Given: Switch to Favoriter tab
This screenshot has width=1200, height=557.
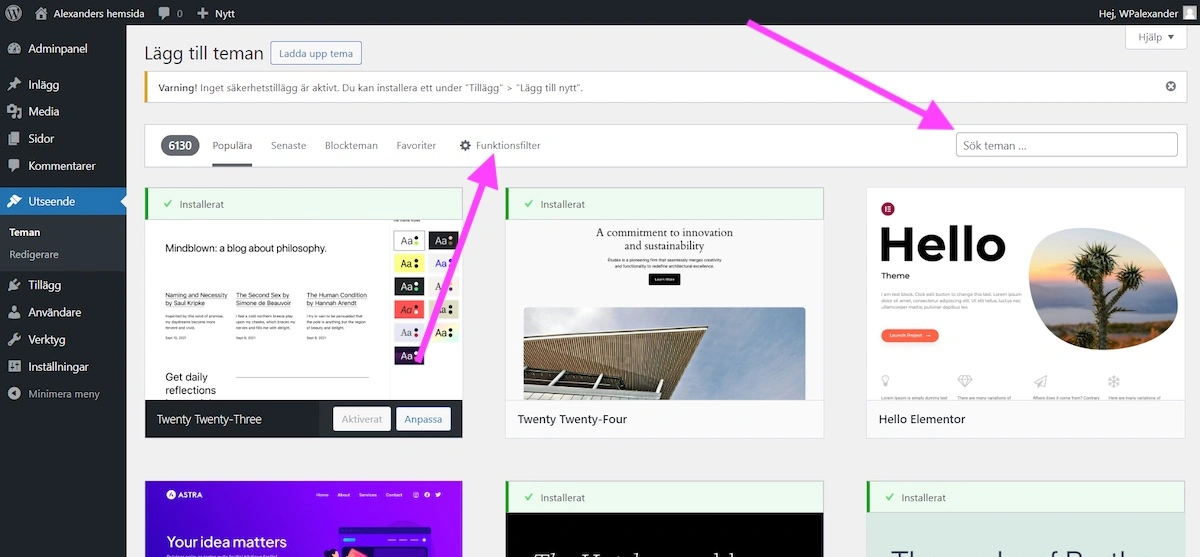Looking at the screenshot, I should tap(416, 146).
